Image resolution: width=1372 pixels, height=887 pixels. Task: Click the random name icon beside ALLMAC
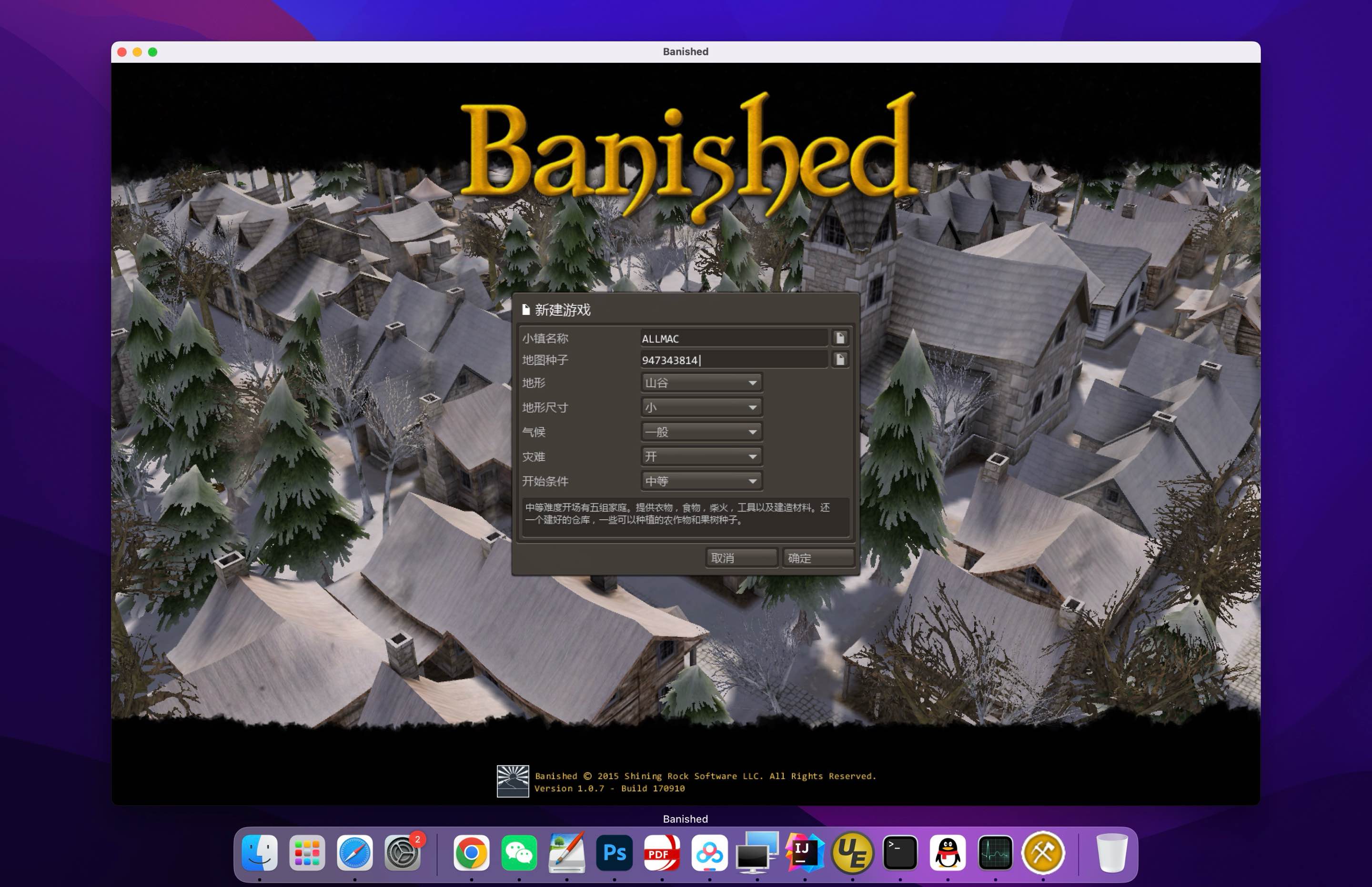tap(840, 338)
